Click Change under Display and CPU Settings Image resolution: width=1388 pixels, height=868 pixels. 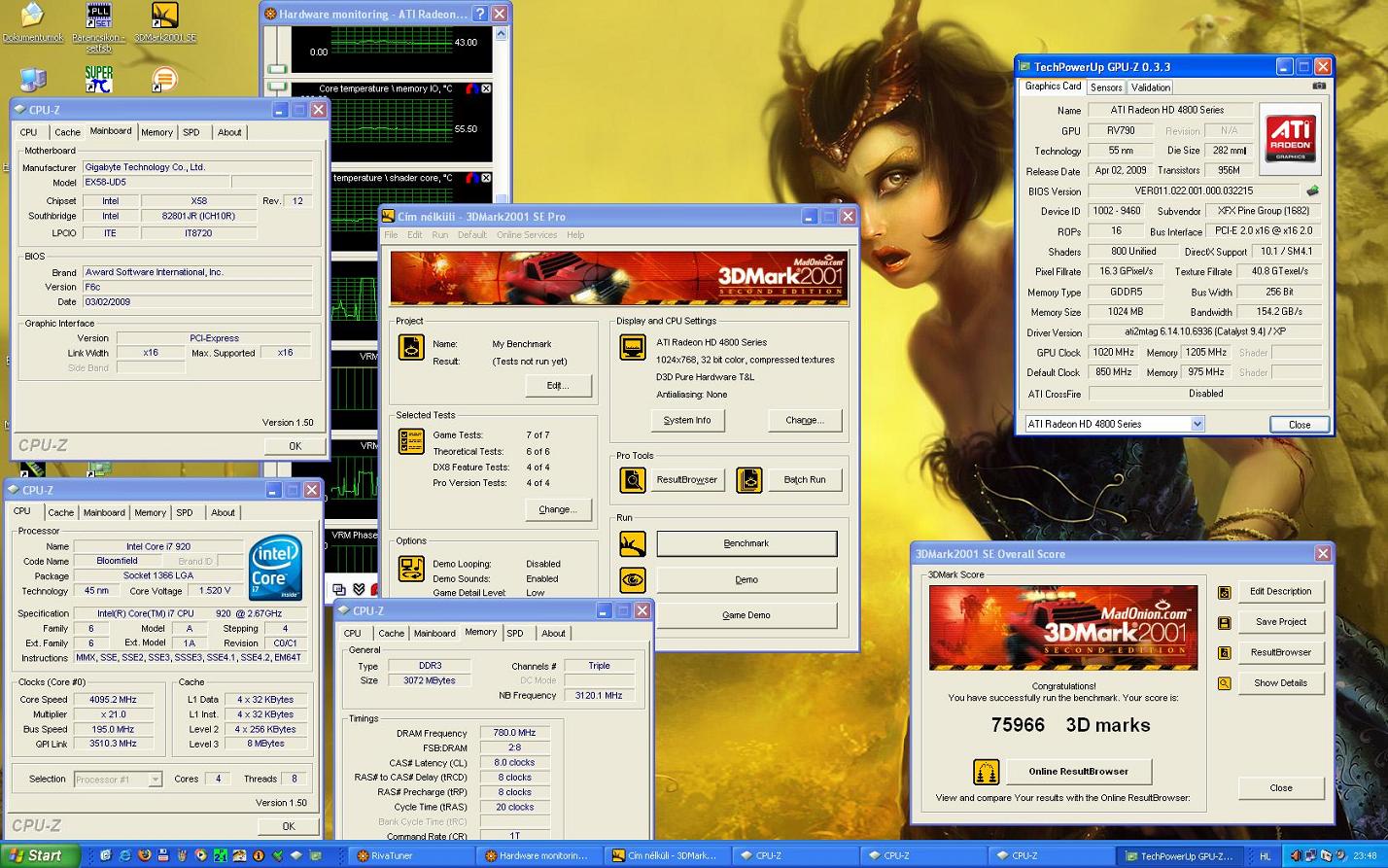tap(805, 421)
